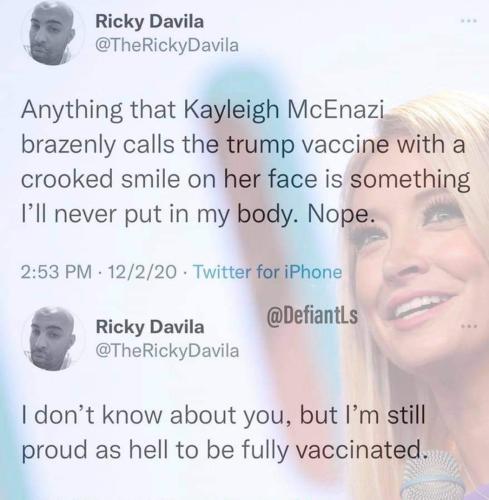Image resolution: width=489 pixels, height=500 pixels.
Task: Click the bottom tweet's profile avatar
Action: coord(52,338)
